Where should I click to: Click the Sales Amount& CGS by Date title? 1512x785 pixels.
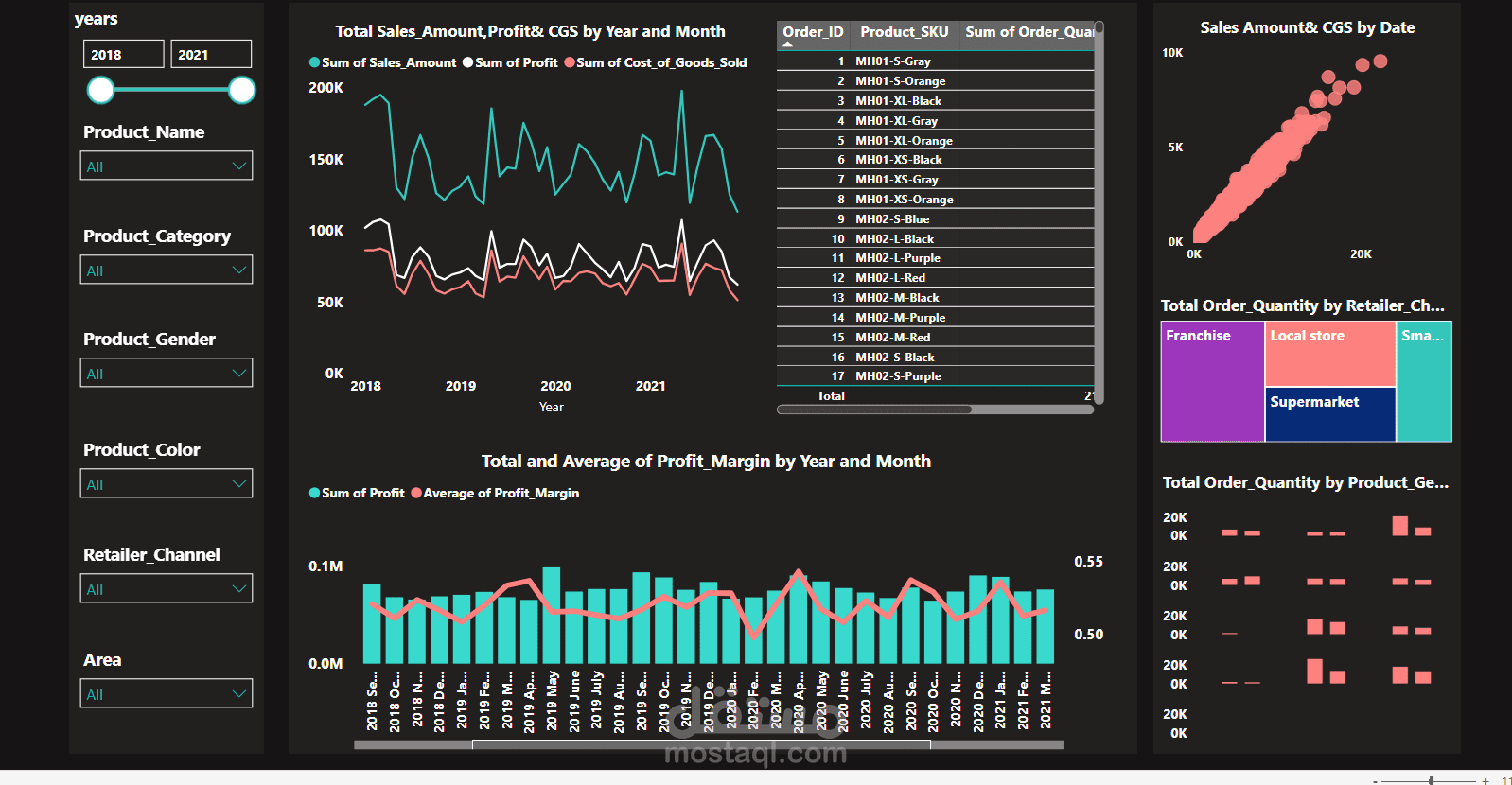(x=1308, y=28)
